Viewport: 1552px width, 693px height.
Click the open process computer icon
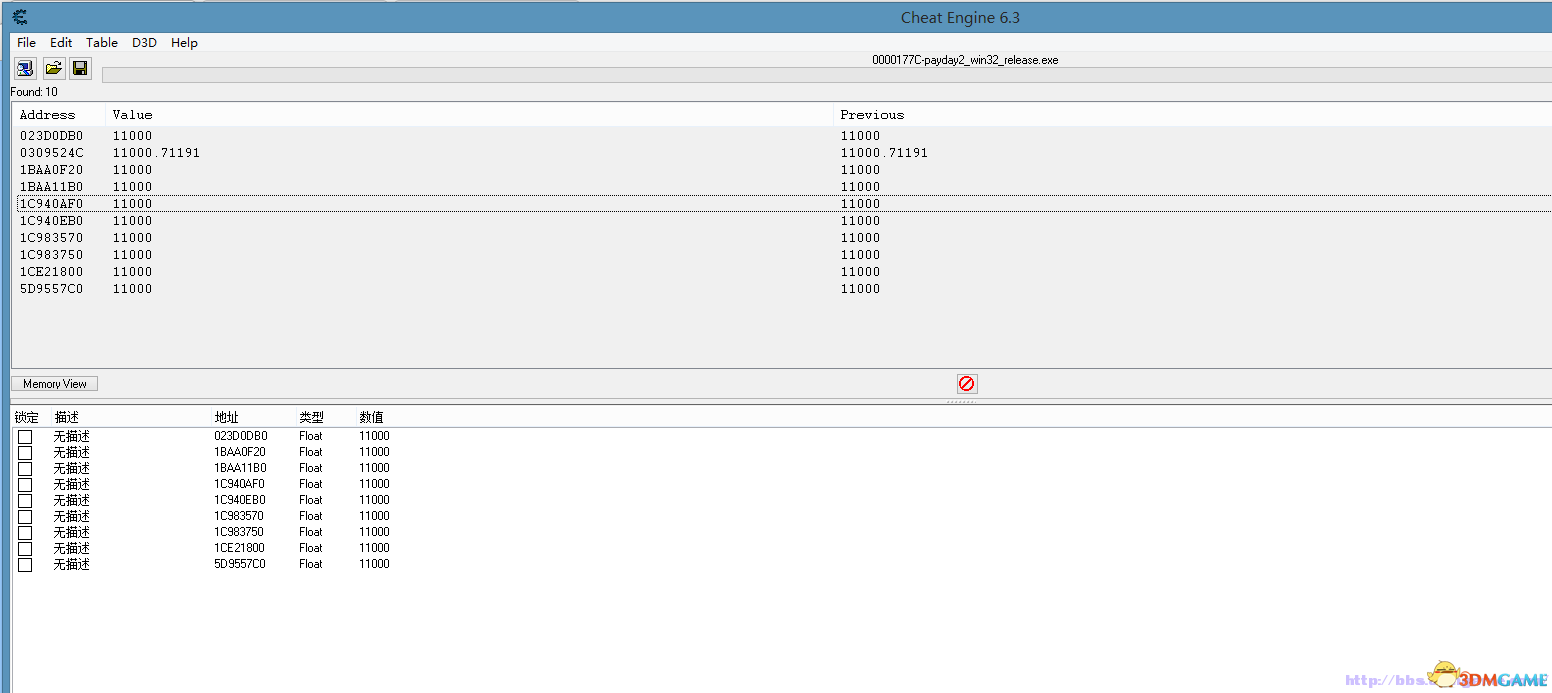[25, 68]
